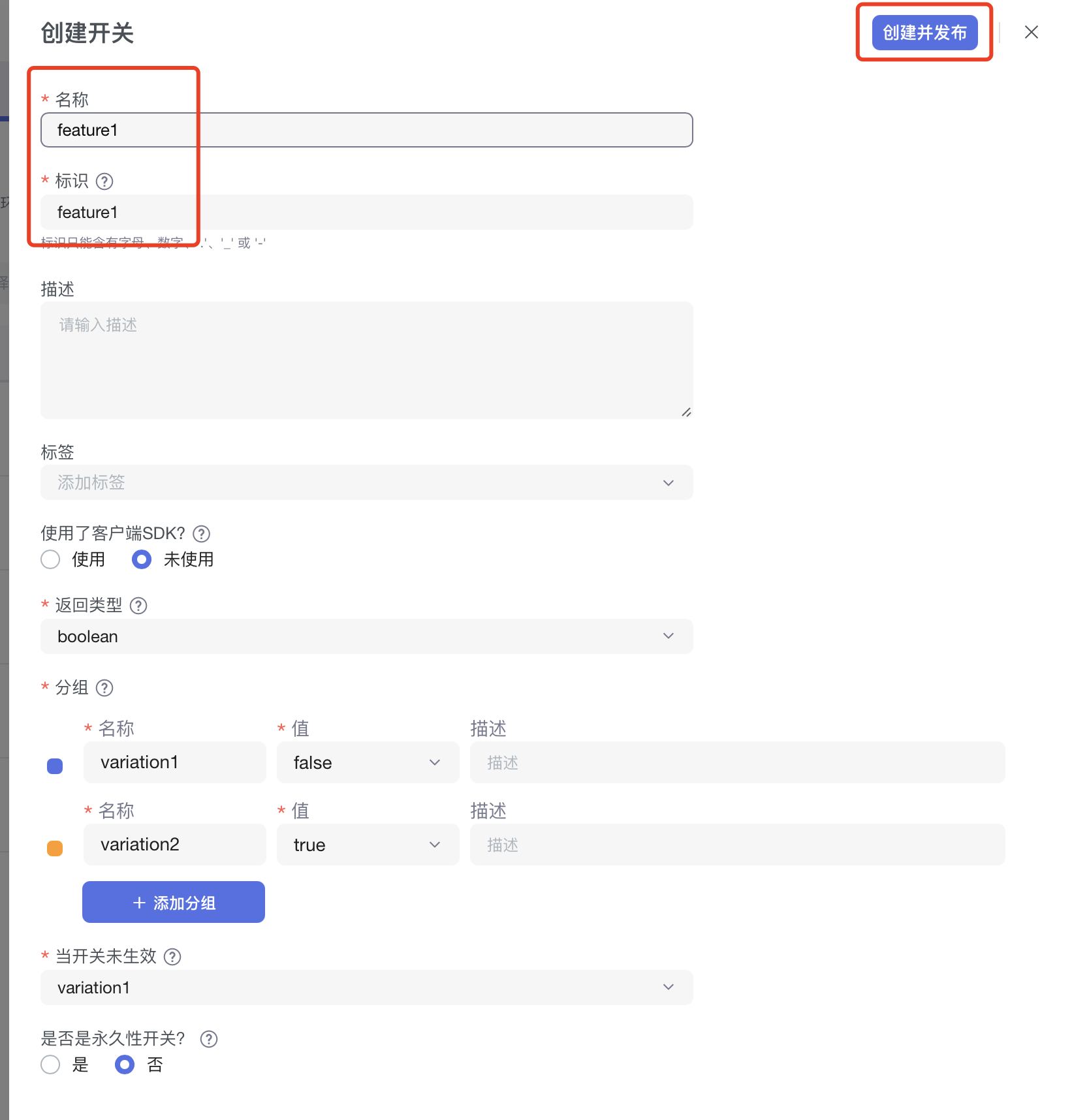Open the true value dropdown for variation2

coord(368,845)
